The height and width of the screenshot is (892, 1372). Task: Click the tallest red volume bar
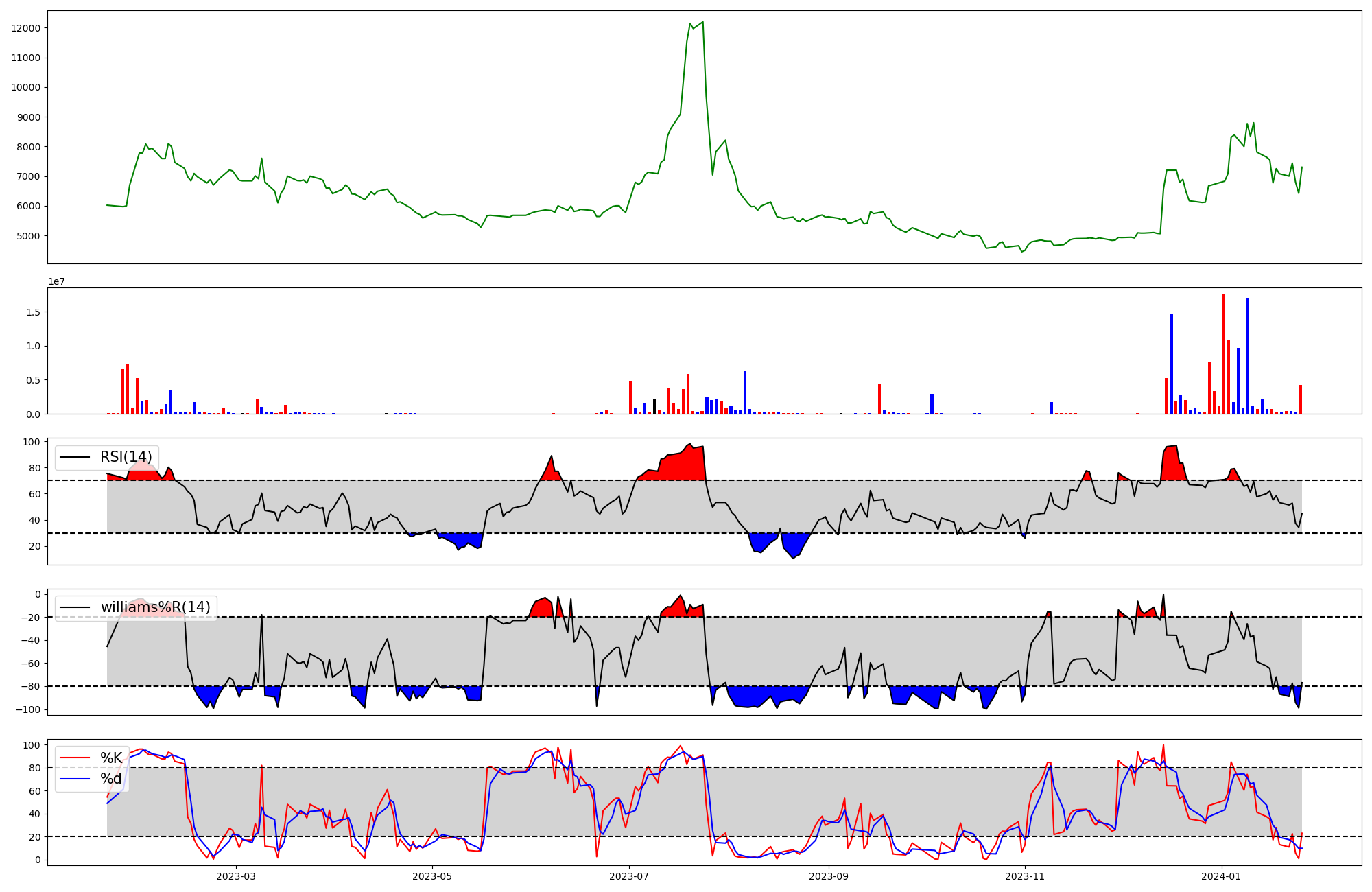1223,353
